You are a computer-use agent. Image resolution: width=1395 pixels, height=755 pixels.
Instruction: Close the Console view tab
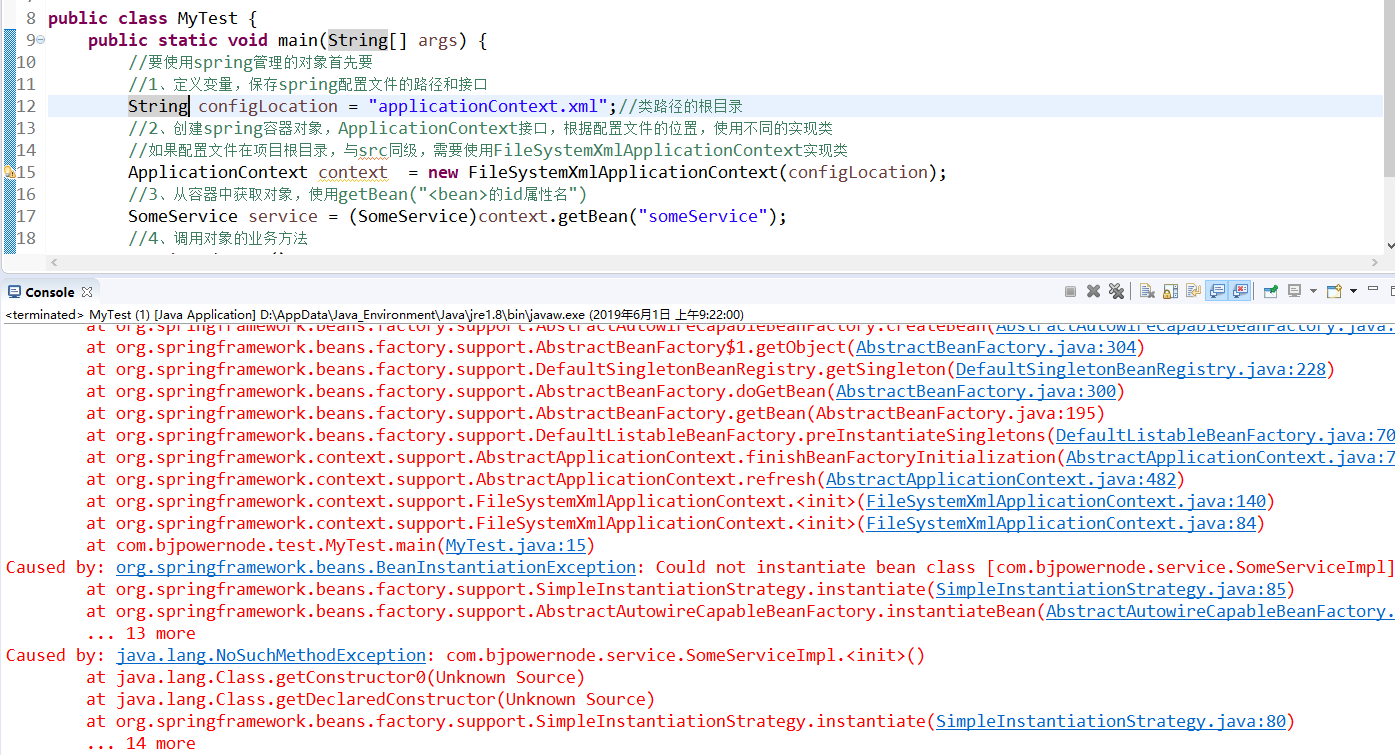coord(87,292)
